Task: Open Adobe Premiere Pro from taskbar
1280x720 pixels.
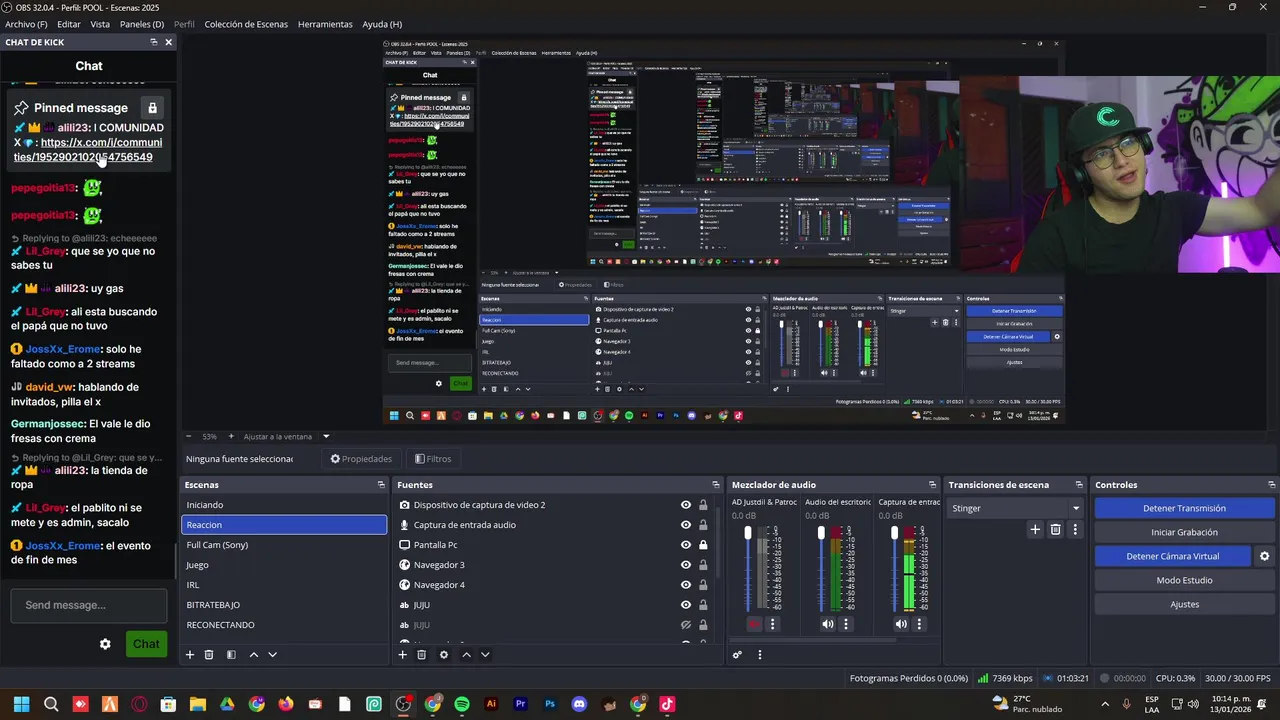Action: (x=520, y=704)
